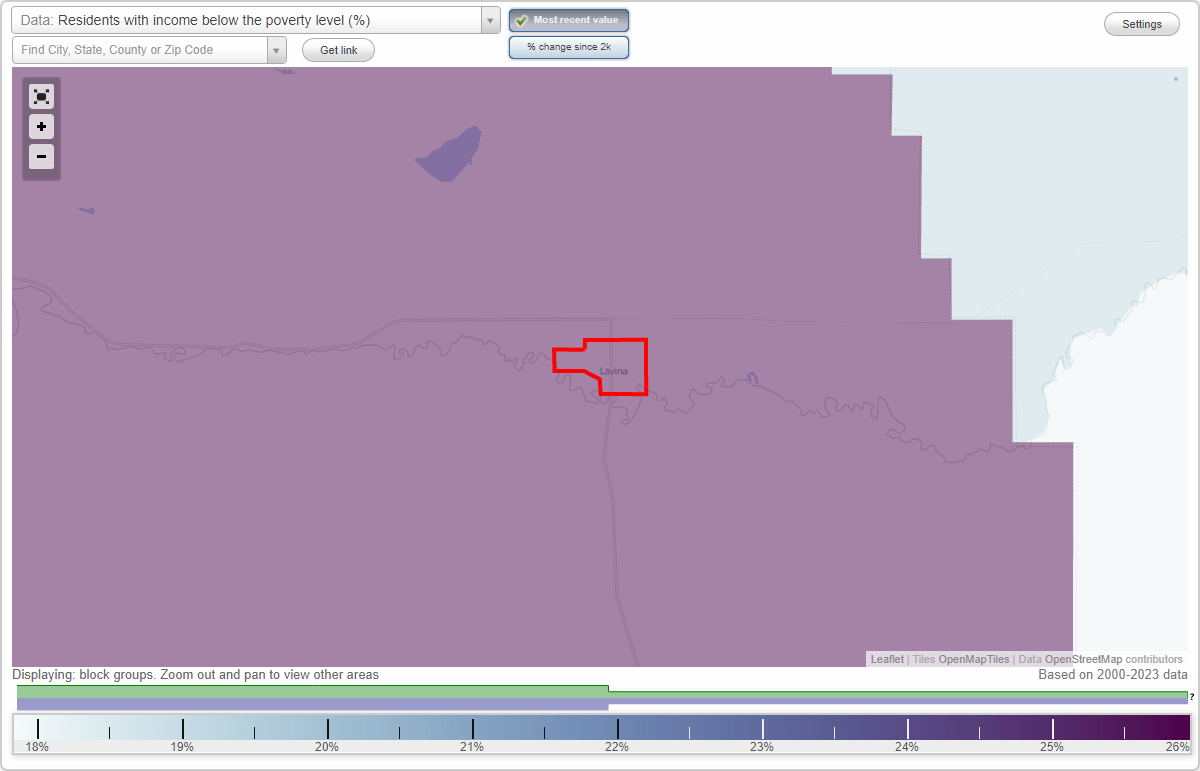1200x771 pixels.
Task: Toggle fullscreen map view icon
Action: pyautogui.click(x=41, y=97)
